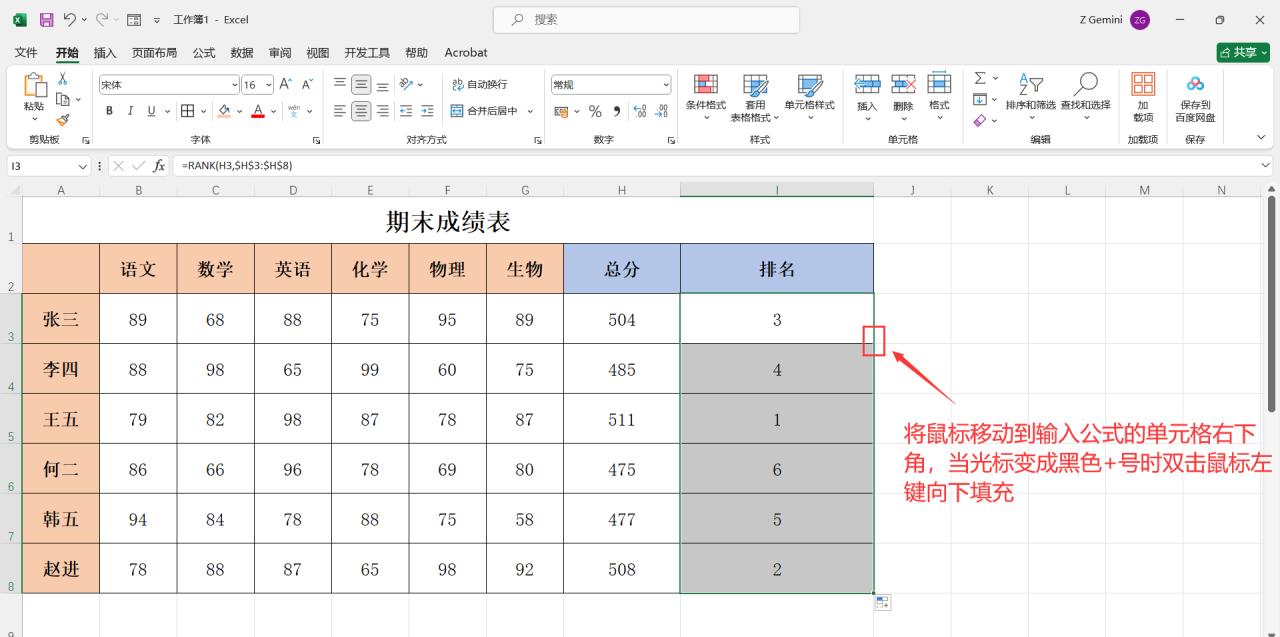This screenshot has height=637, width=1280.
Task: Click the comma style icon
Action: tap(616, 111)
